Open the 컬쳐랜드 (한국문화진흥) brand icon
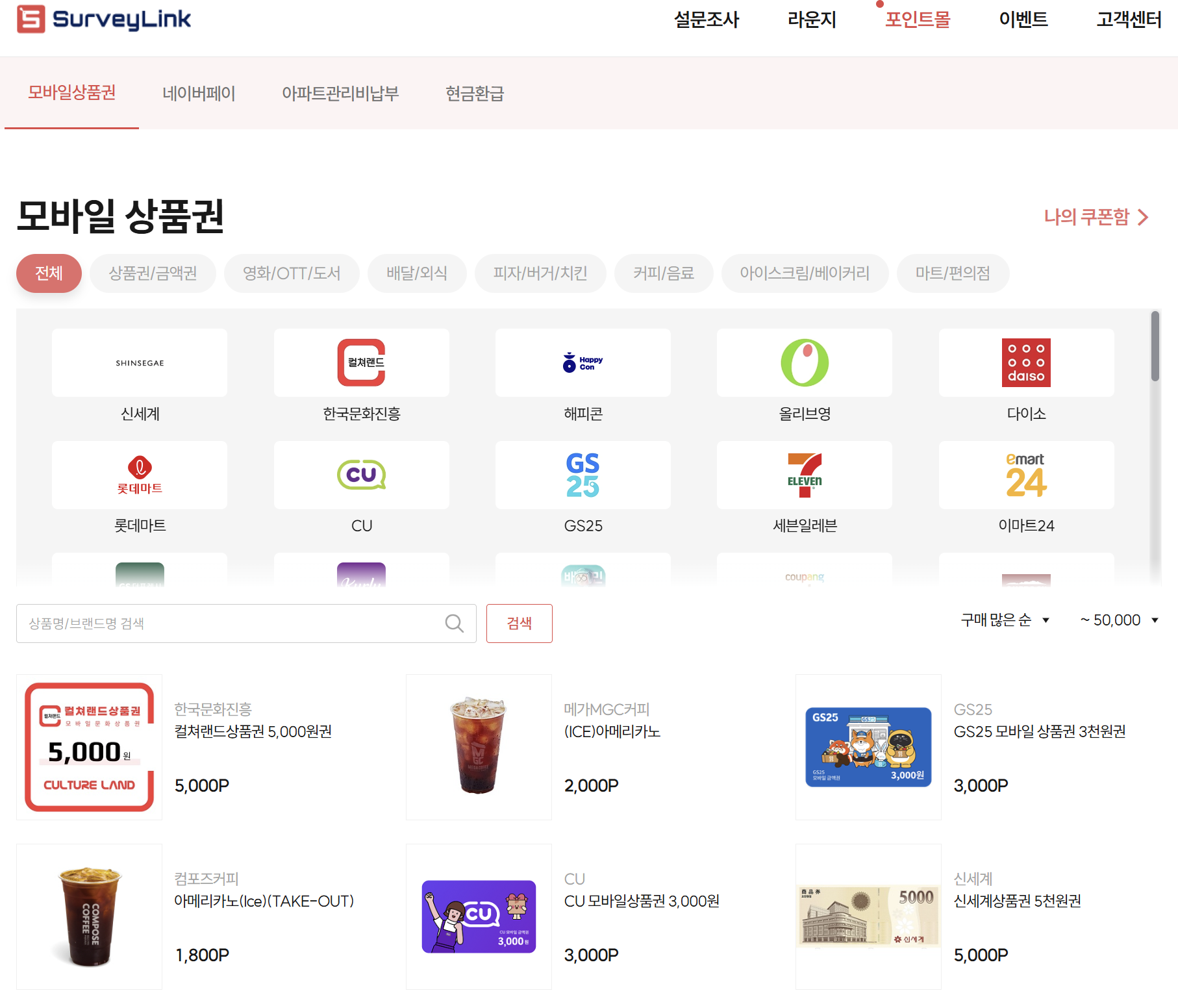Screen dimensions: 1178x1008 (361, 362)
